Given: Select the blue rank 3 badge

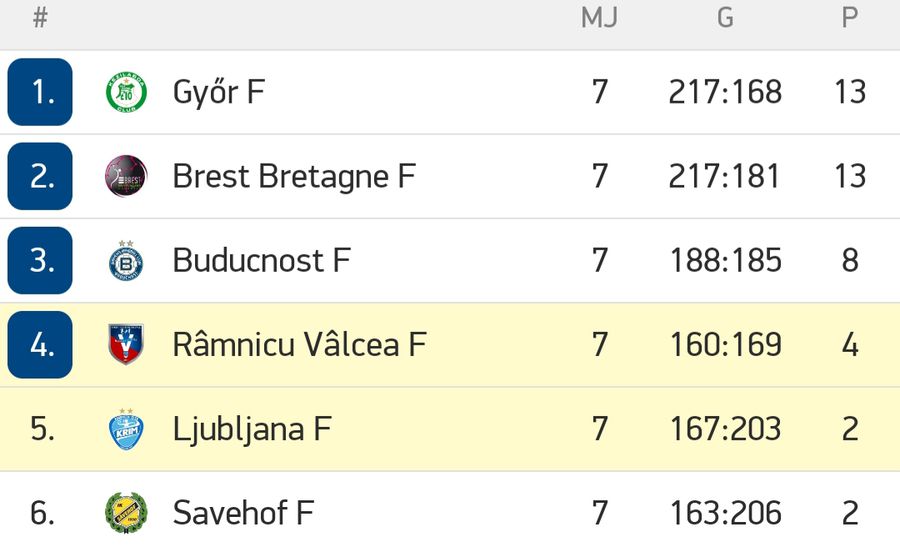Looking at the screenshot, I should pos(40,261).
